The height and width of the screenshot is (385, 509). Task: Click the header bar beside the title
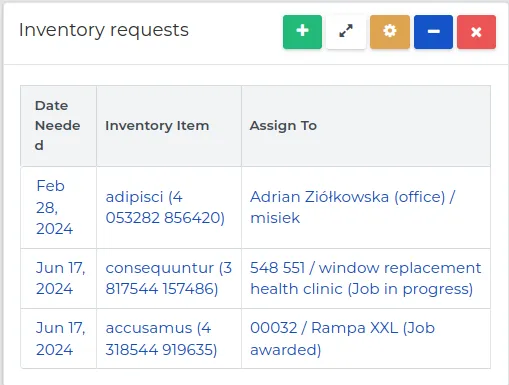coord(236,32)
